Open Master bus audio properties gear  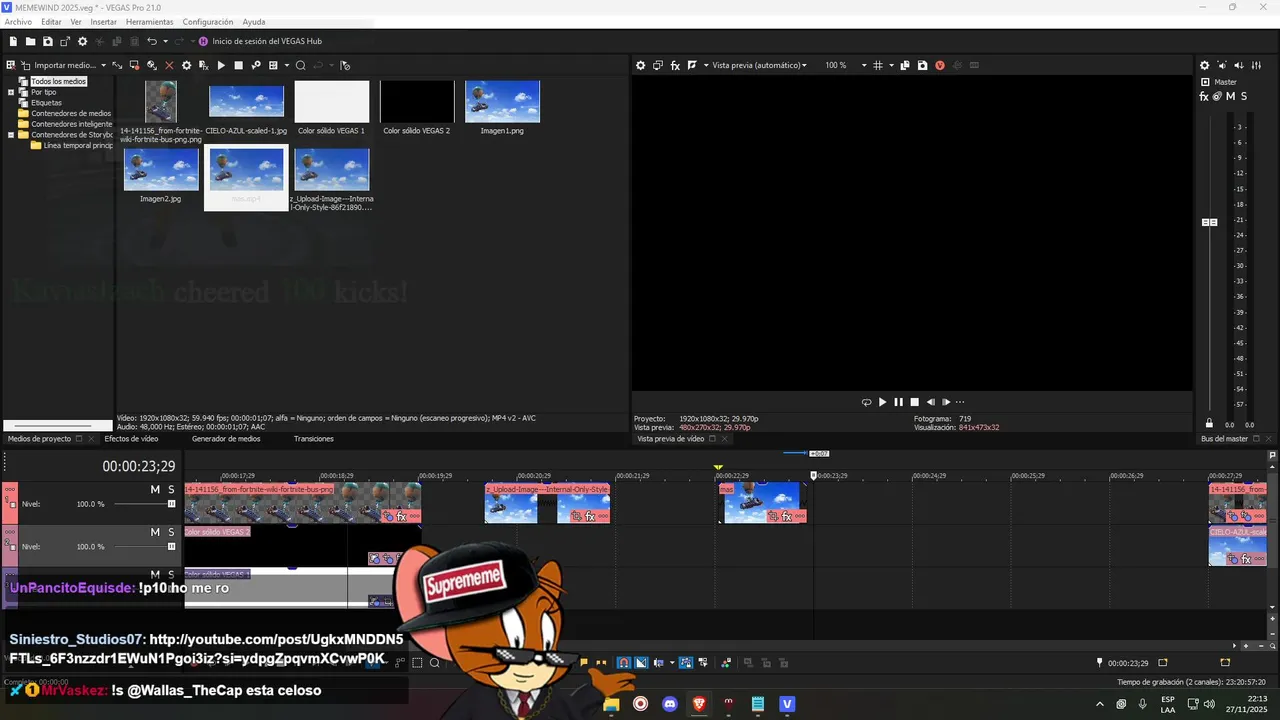[1205, 65]
